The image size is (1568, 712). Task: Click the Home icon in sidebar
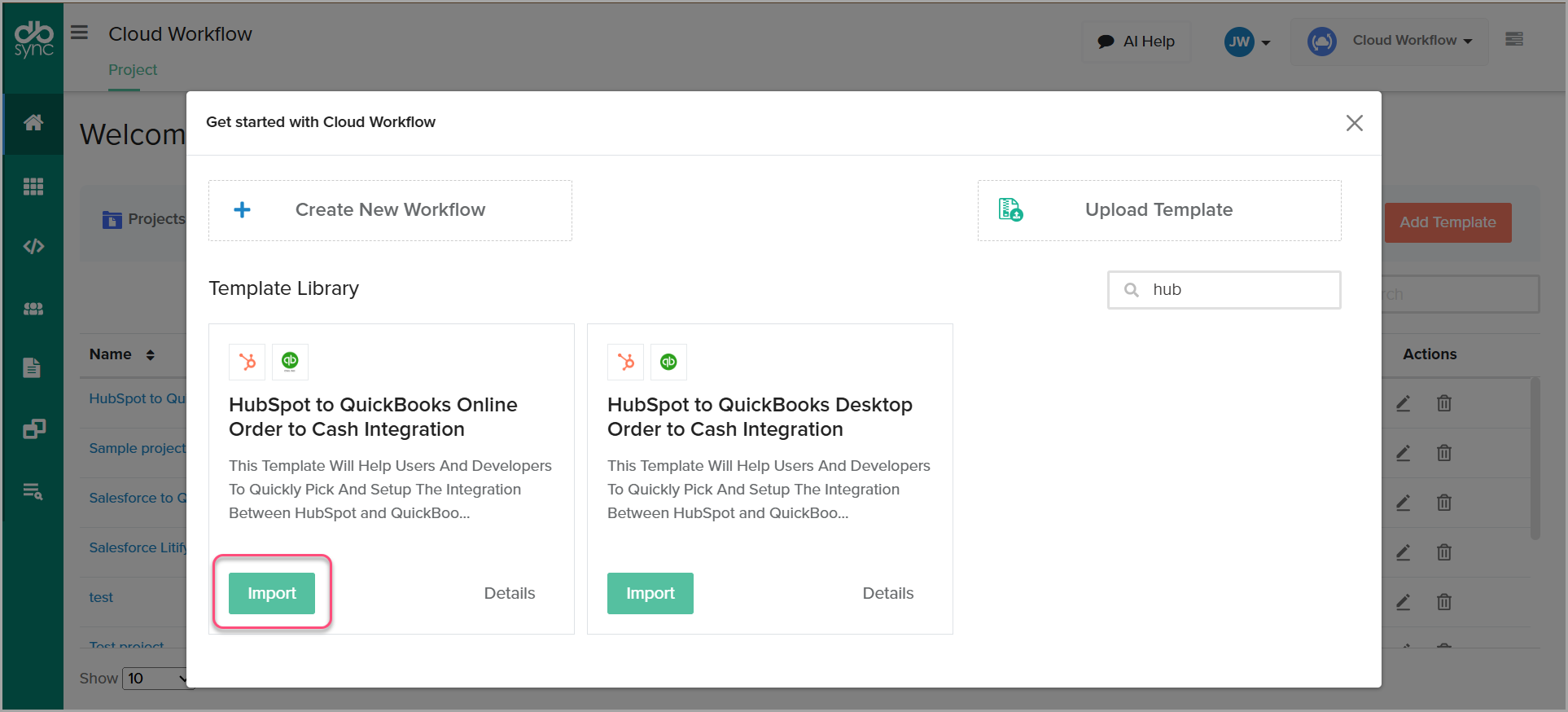coord(33,123)
